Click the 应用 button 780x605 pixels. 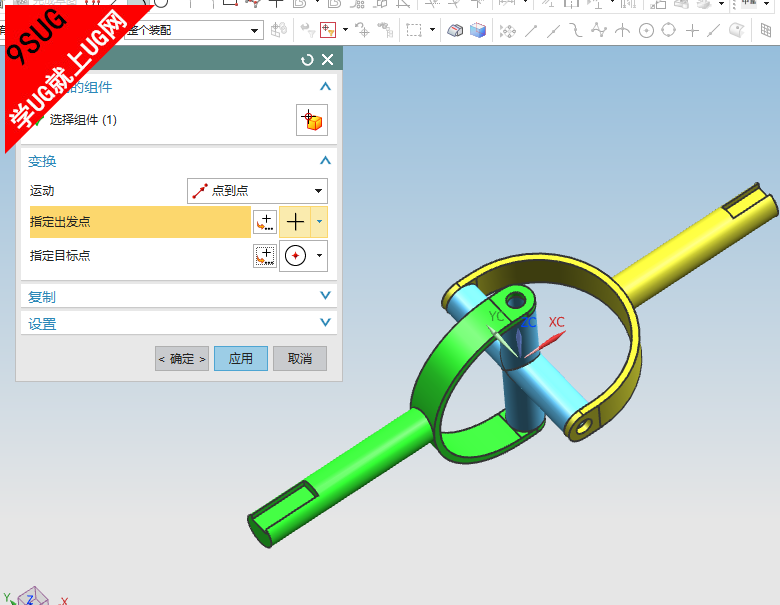(241, 359)
